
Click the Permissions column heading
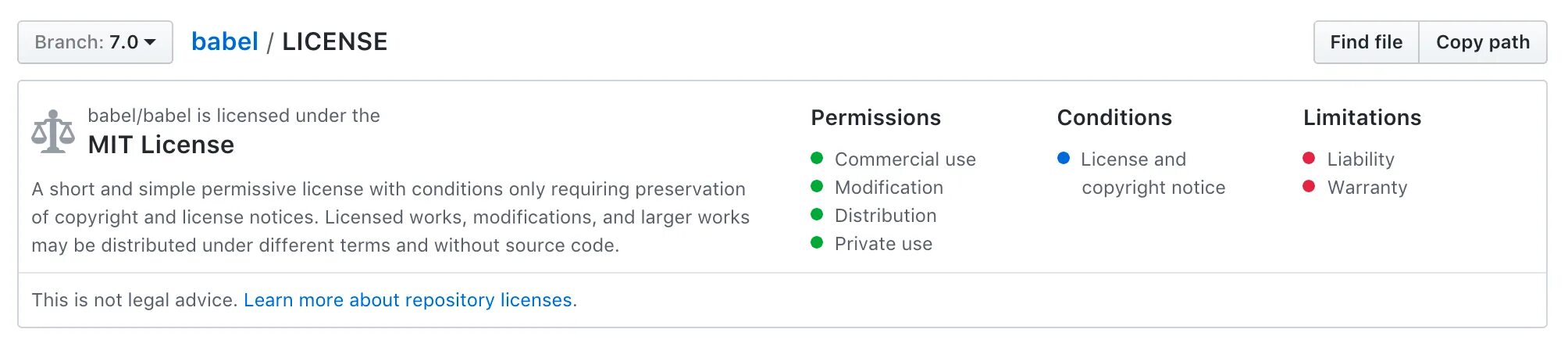[875, 117]
